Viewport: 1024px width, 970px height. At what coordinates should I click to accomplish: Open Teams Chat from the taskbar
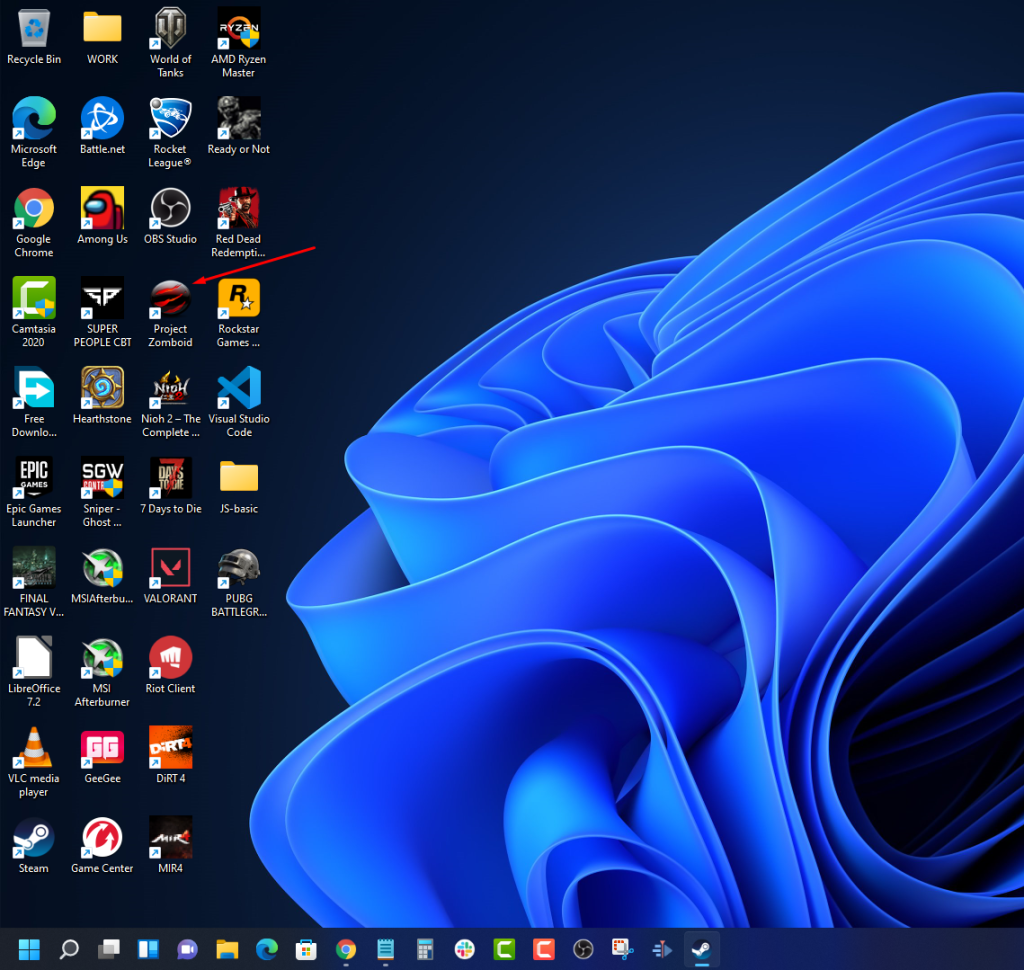pyautogui.click(x=187, y=949)
